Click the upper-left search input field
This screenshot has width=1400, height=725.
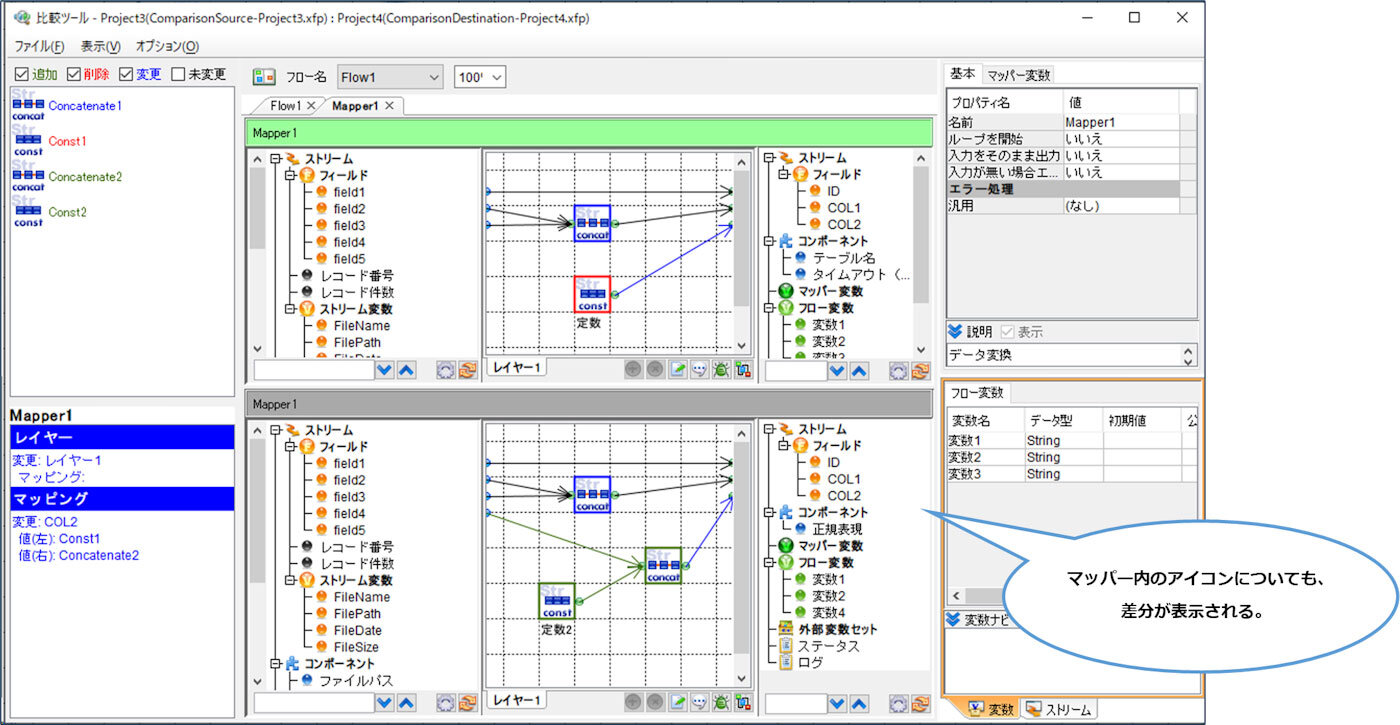click(x=312, y=370)
